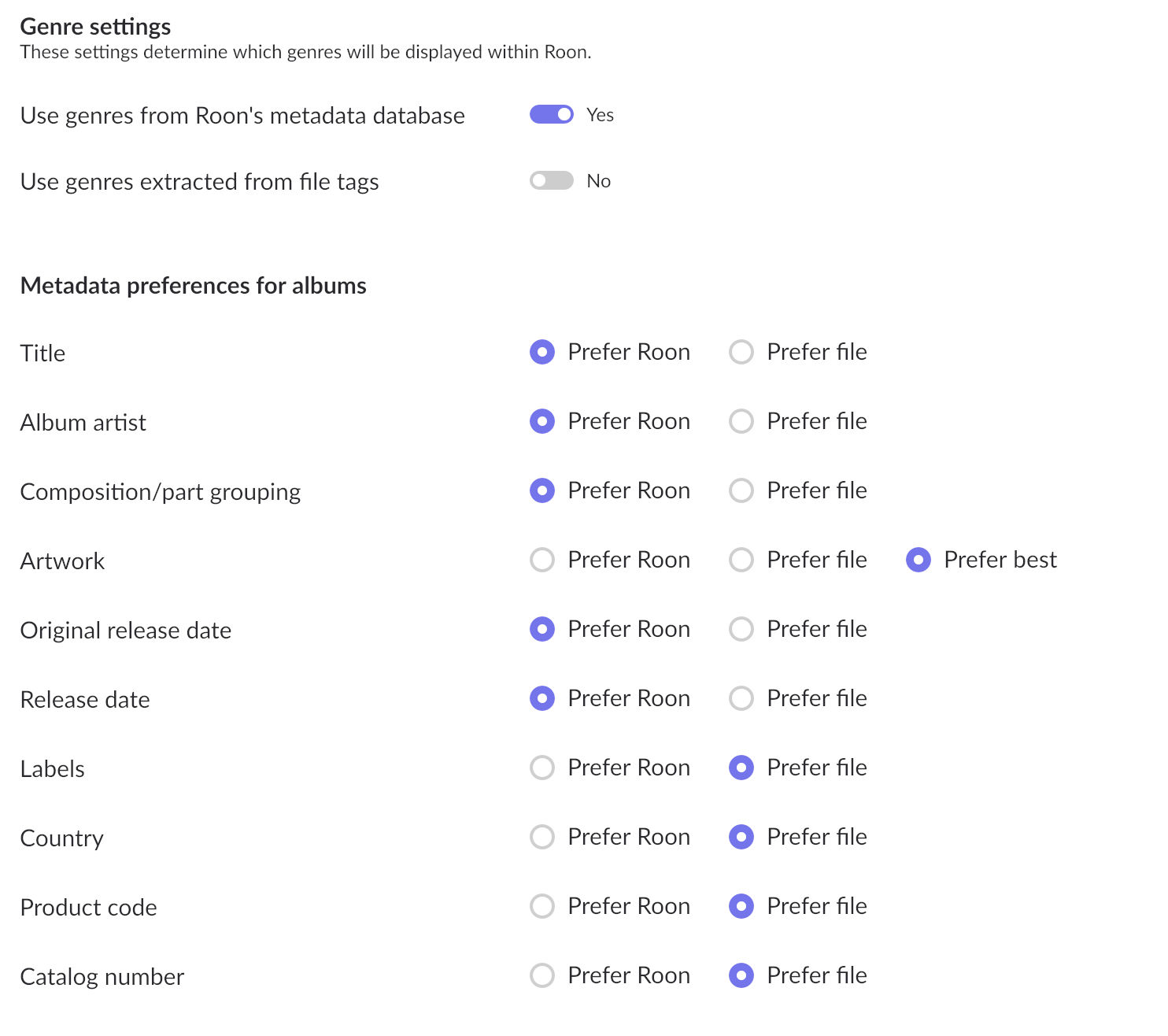Screen dimensions: 1168x1036
Task: Click Prefer file radio for Catalog number
Action: pos(741,975)
